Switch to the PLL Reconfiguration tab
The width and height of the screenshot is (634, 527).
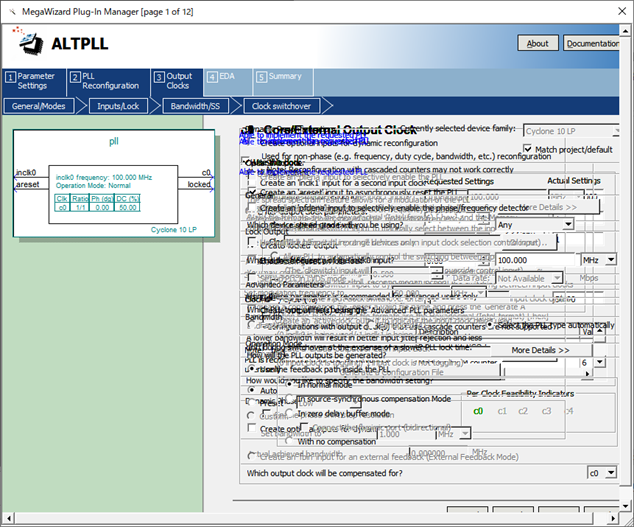click(105, 81)
